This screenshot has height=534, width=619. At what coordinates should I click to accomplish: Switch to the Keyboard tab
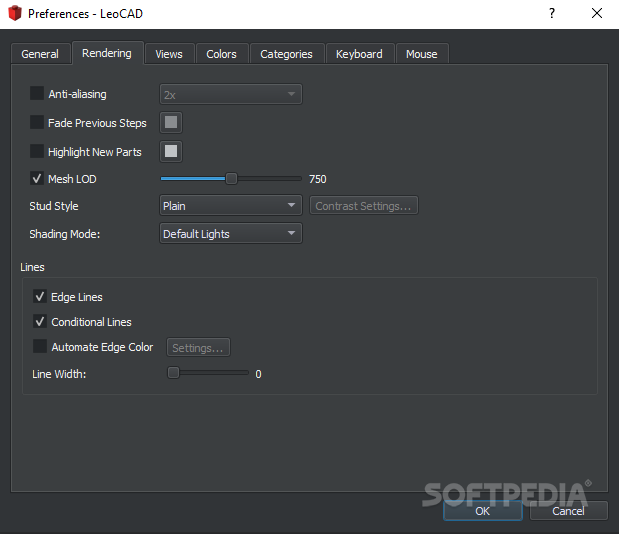coord(359,54)
